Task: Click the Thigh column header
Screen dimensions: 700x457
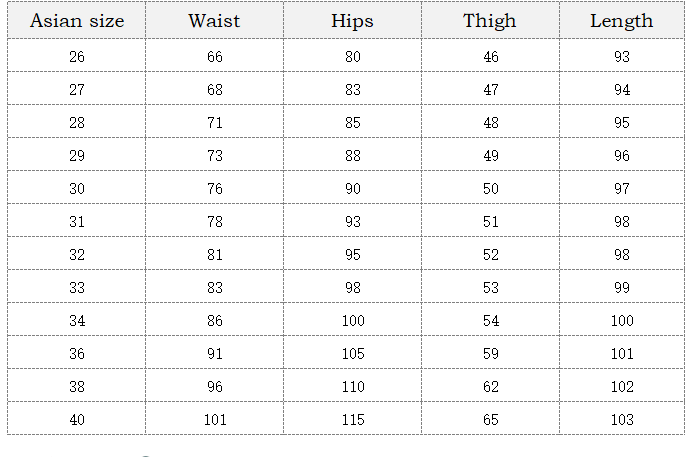Action: pos(490,21)
